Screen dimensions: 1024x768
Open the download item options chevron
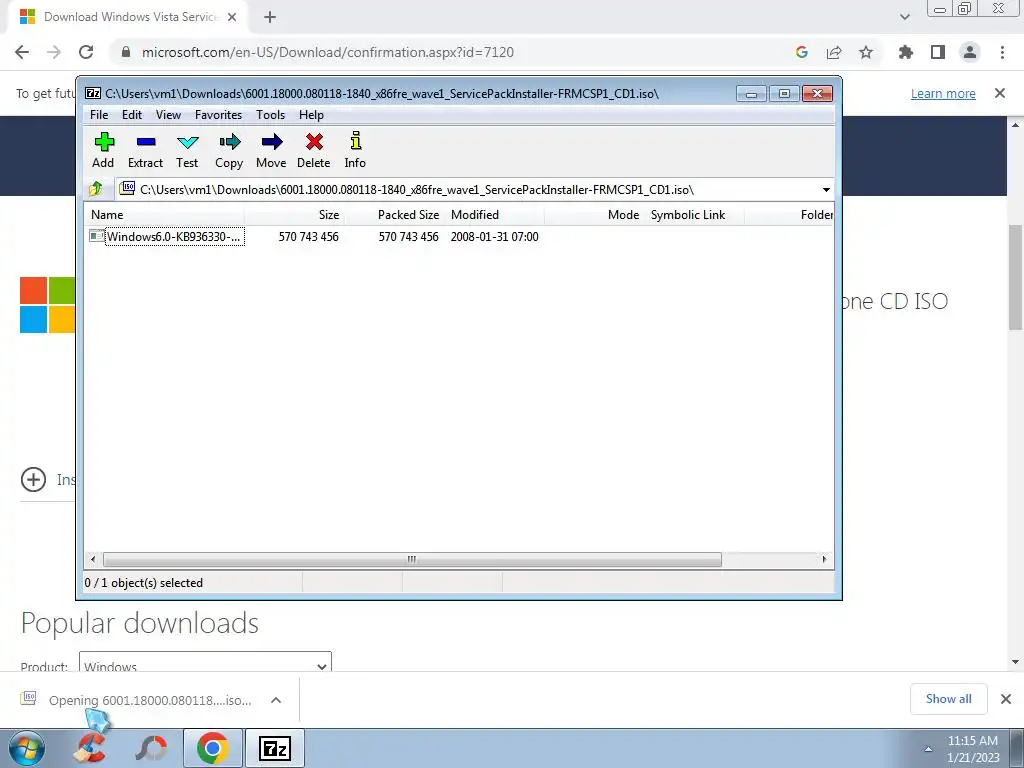(x=276, y=700)
